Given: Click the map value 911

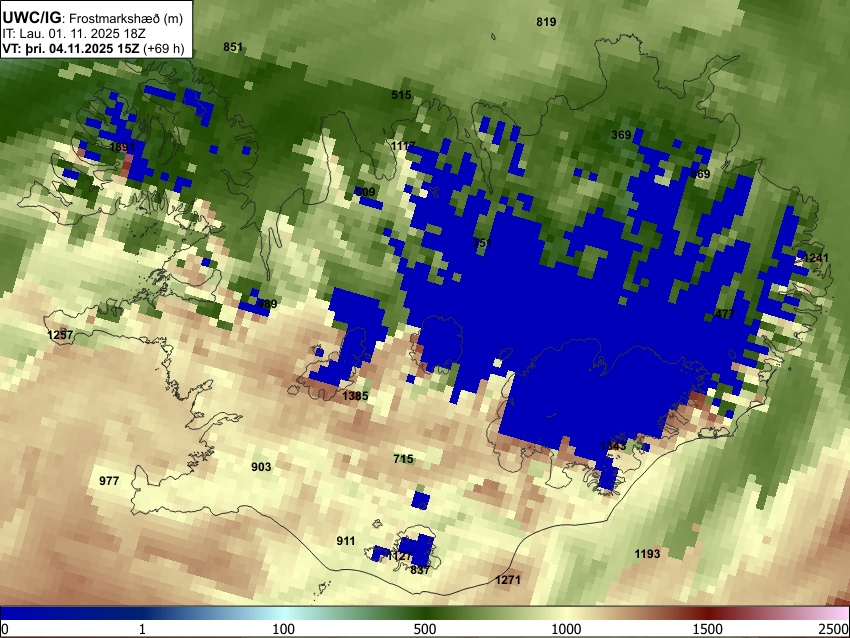Looking at the screenshot, I should 346,540.
